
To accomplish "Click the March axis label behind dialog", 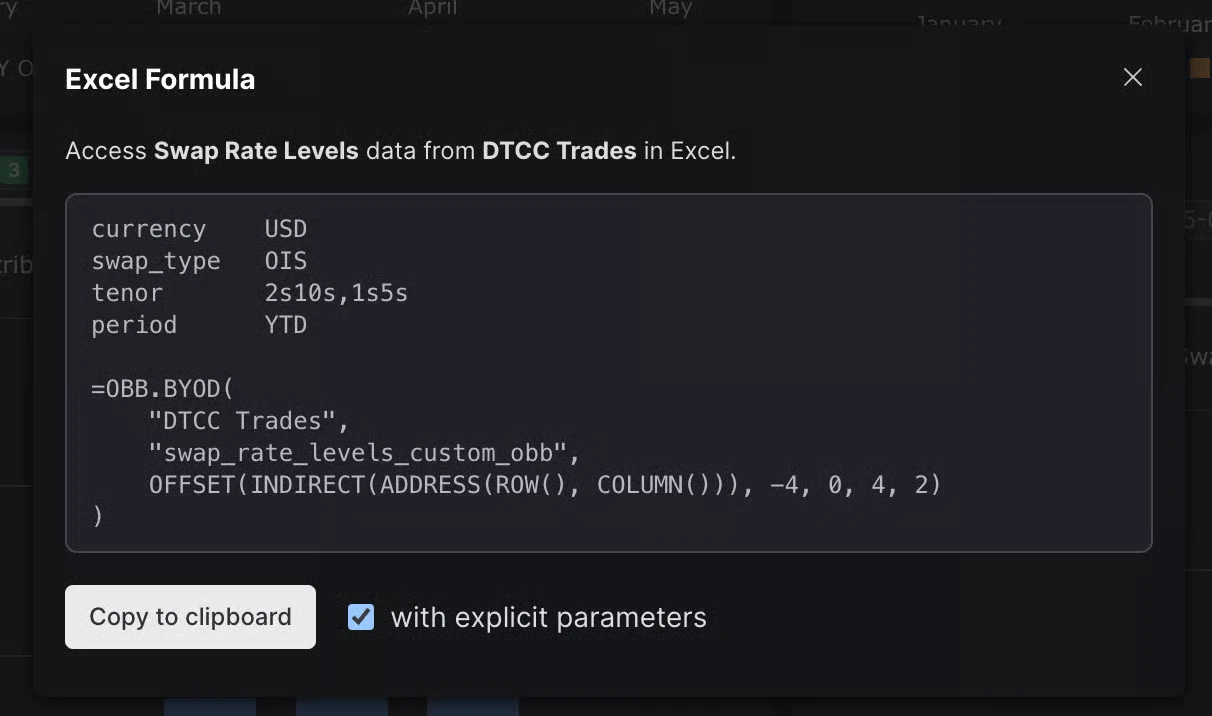I will point(189,8).
